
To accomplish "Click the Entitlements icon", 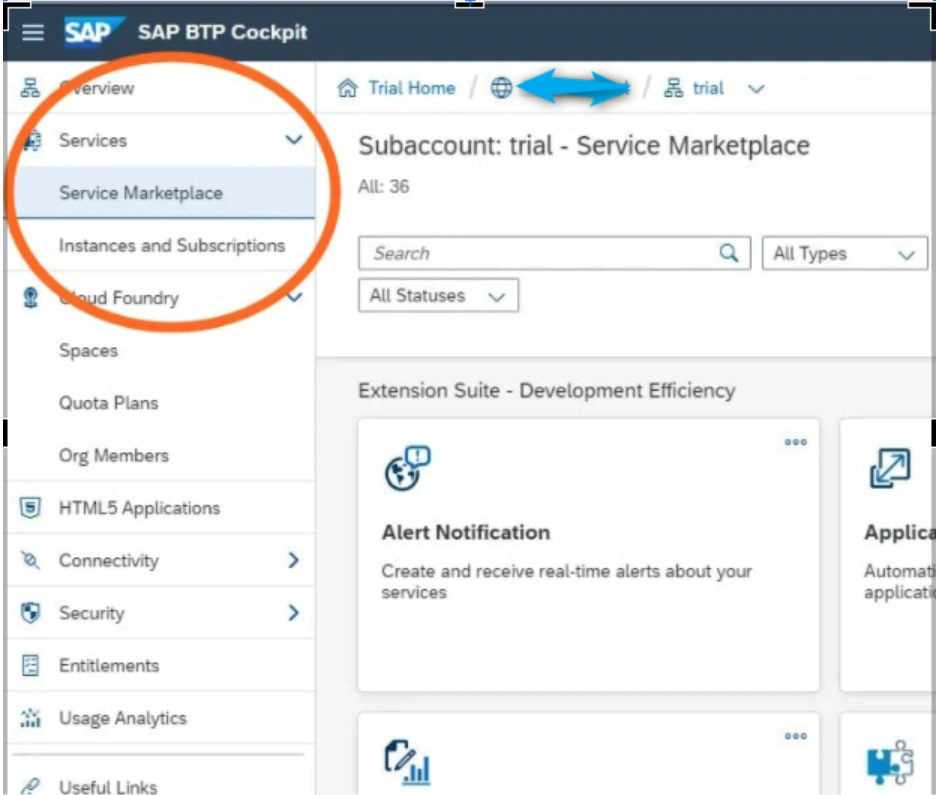I will coord(30,665).
